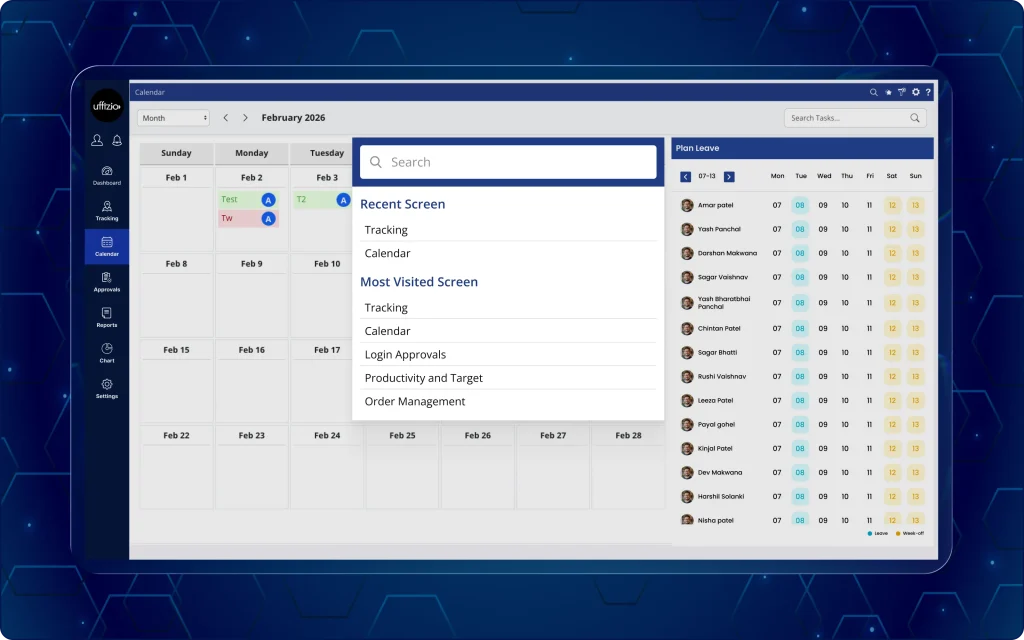Click the favorites star icon in top bar

click(888, 92)
